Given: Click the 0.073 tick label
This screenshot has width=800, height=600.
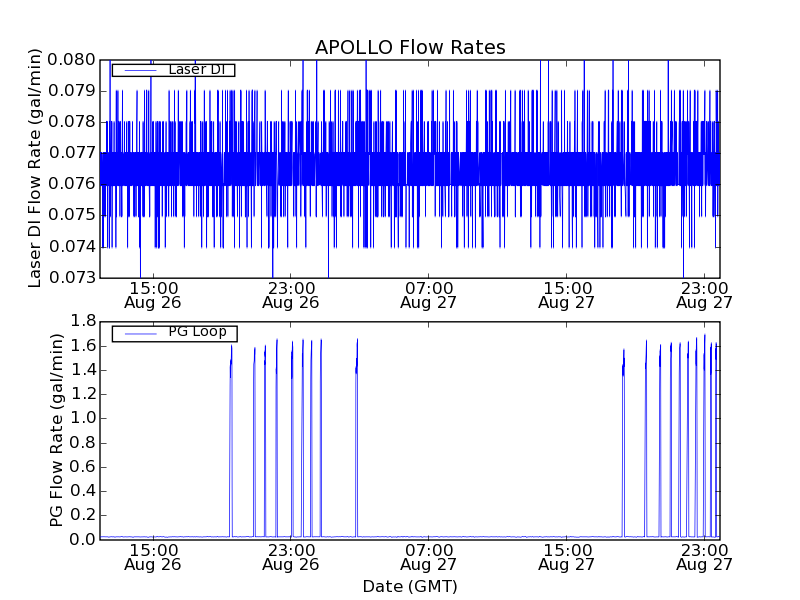Looking at the screenshot, I should tap(71, 278).
